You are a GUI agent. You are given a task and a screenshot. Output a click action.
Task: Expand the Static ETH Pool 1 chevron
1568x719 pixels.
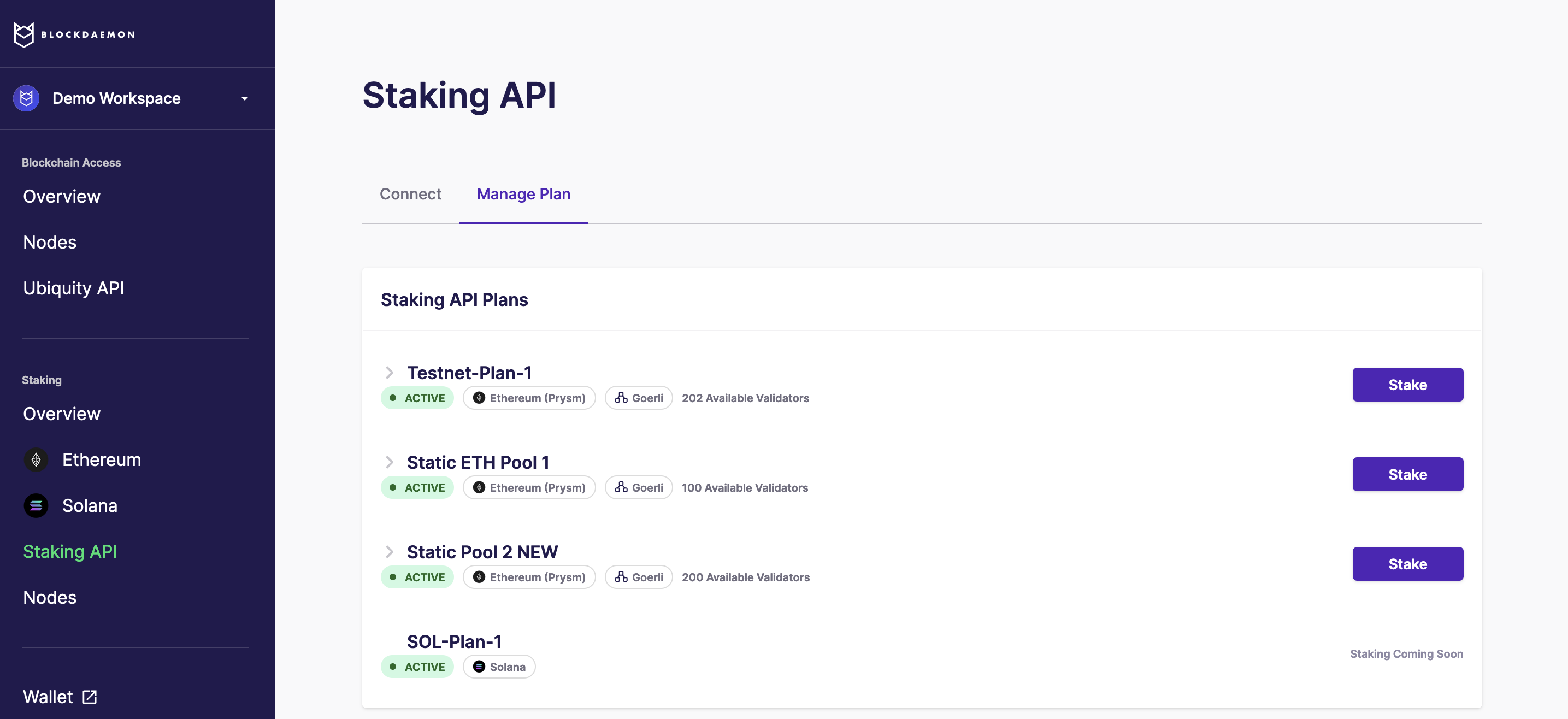tap(389, 462)
